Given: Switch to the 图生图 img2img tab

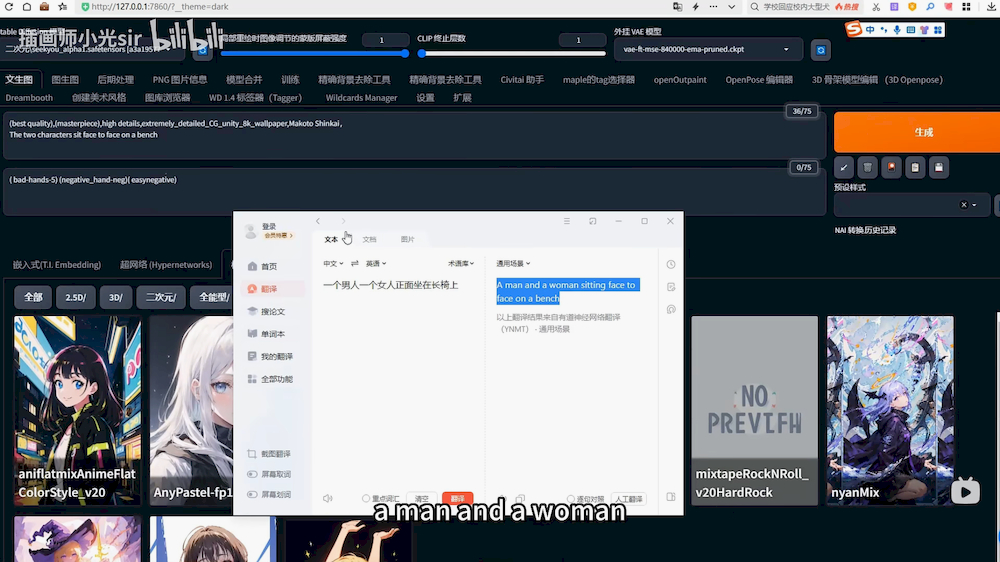Looking at the screenshot, I should tap(65, 79).
